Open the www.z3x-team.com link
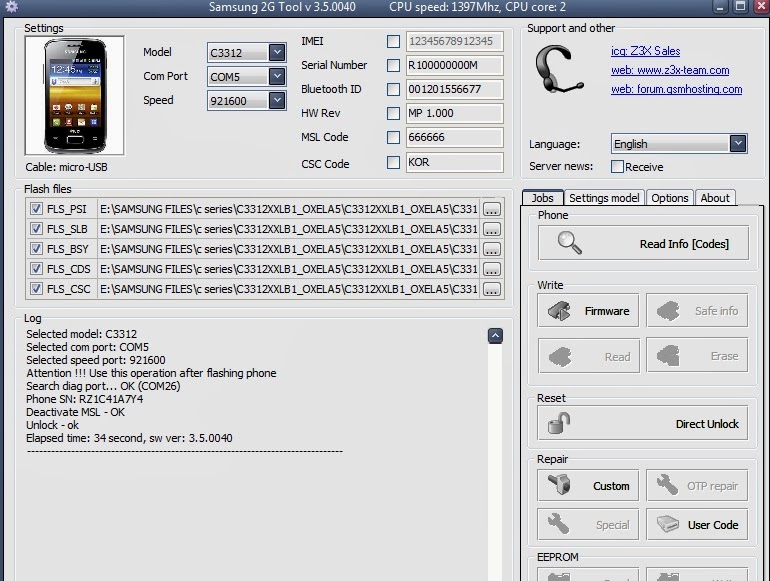Image resolution: width=770 pixels, height=581 pixels. coord(670,70)
